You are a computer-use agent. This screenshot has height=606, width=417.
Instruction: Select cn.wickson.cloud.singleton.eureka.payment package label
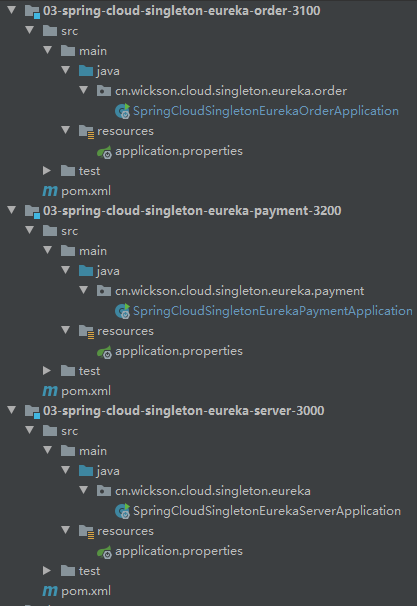click(240, 291)
